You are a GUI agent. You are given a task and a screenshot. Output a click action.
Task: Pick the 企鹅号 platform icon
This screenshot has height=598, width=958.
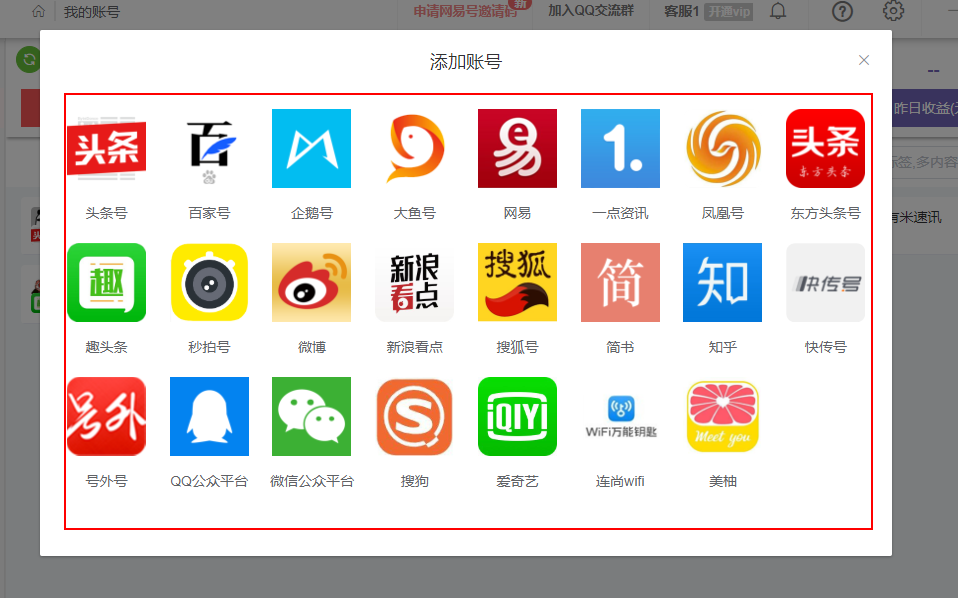click(311, 149)
